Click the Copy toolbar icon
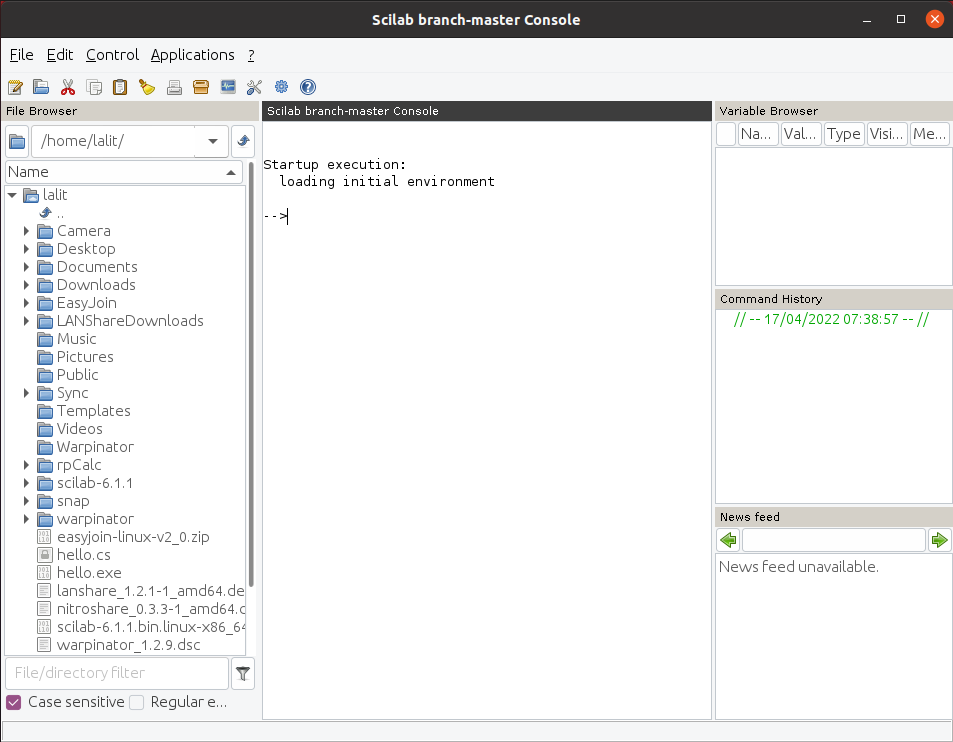 pyautogui.click(x=93, y=87)
